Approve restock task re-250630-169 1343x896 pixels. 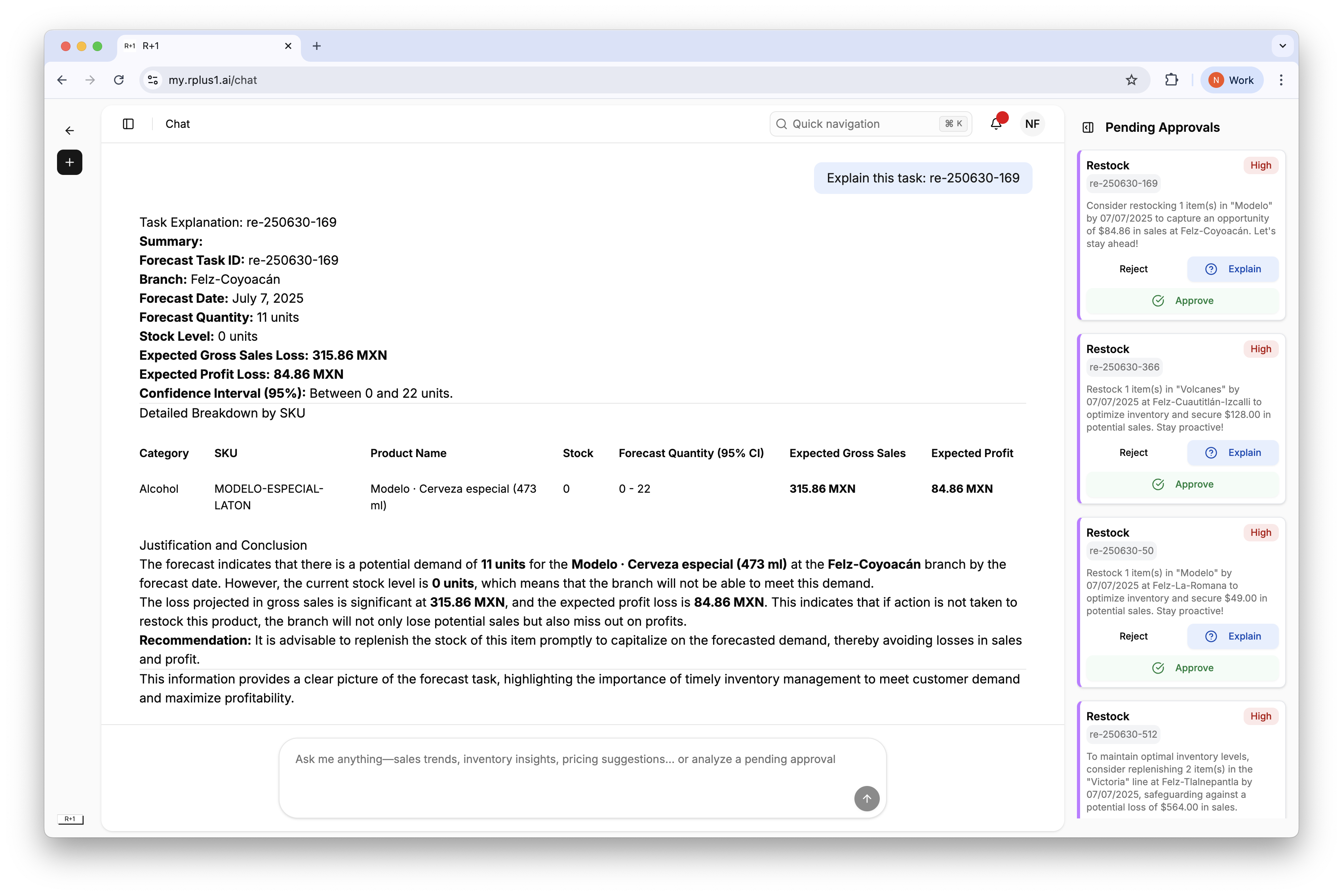tap(1182, 300)
